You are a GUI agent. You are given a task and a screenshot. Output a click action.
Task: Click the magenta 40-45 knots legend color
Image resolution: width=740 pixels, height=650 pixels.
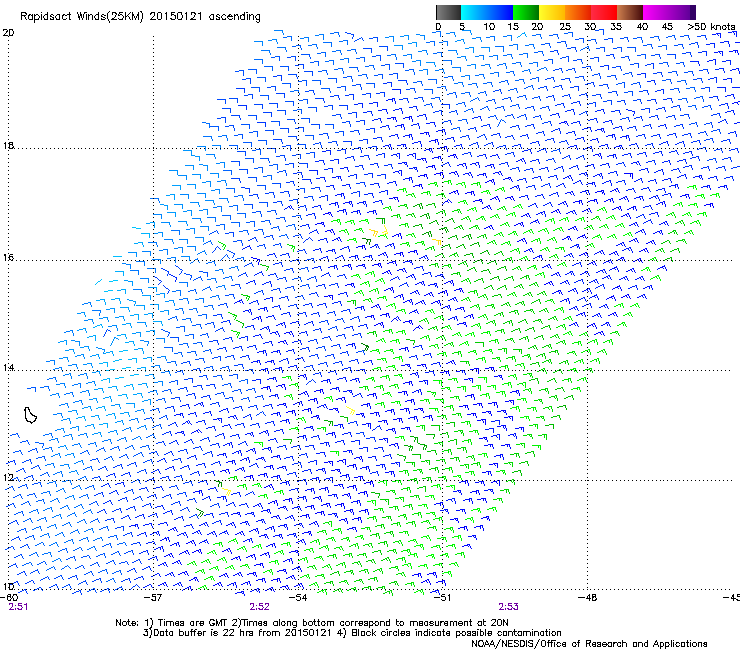tap(656, 12)
